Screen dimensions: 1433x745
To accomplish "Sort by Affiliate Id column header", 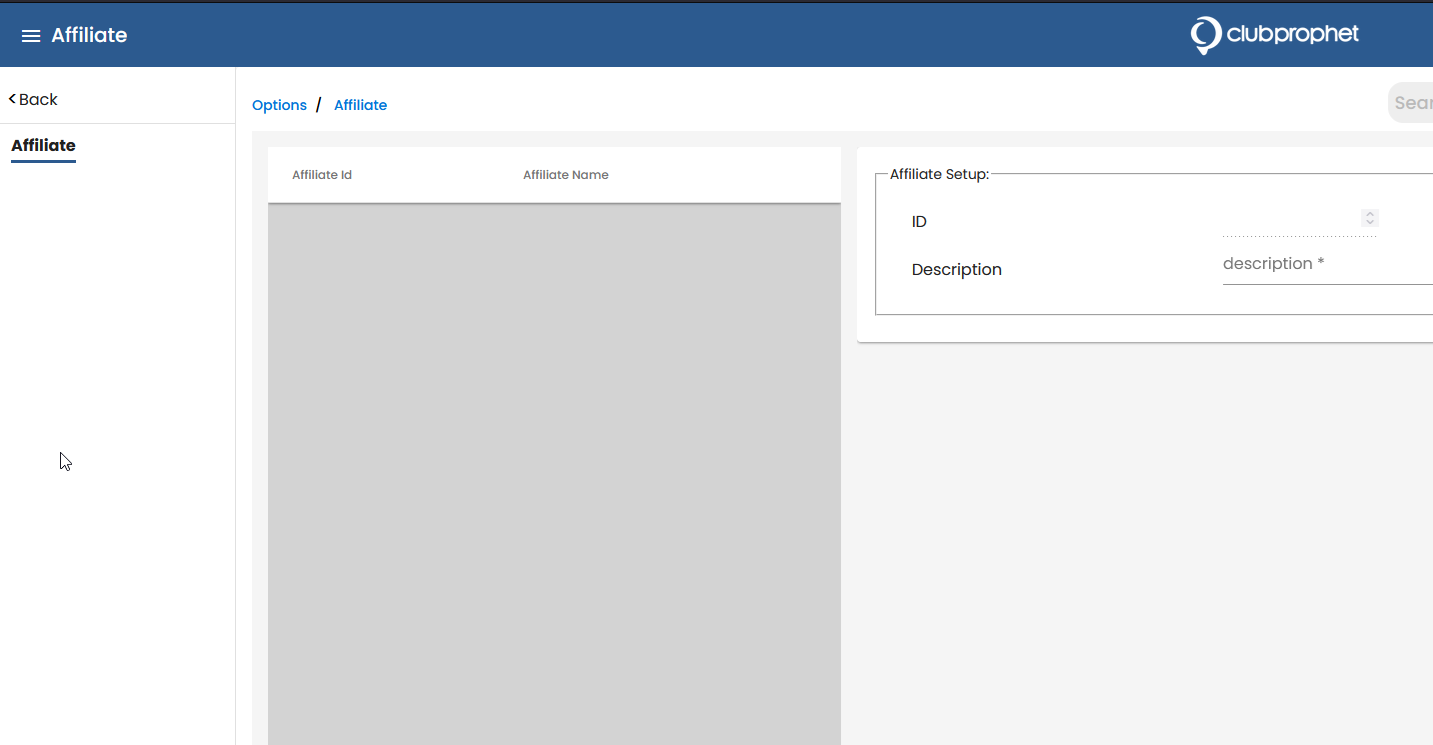I will pyautogui.click(x=322, y=175).
